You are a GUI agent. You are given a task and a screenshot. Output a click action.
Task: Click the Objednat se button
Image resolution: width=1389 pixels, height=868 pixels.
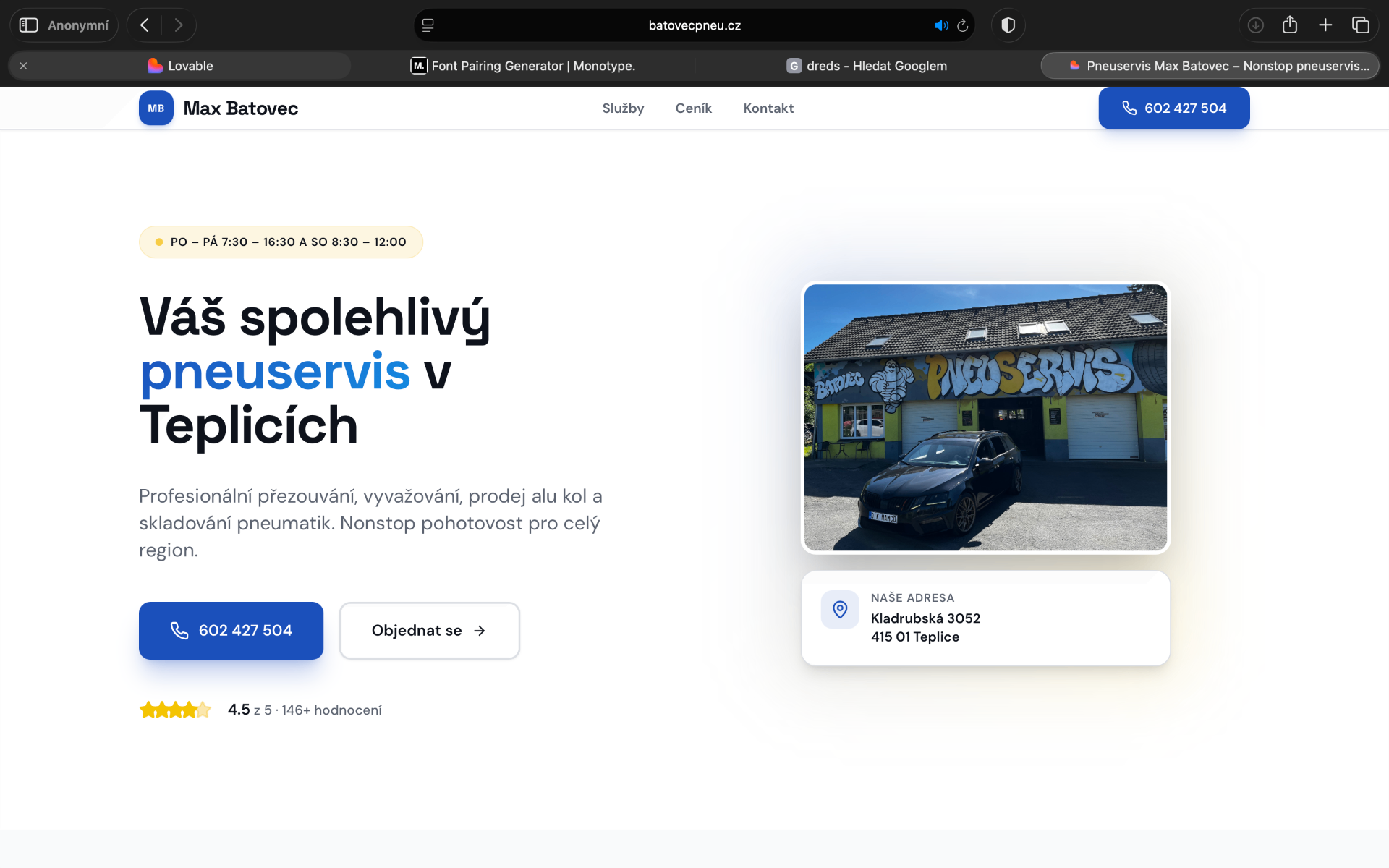[430, 631]
